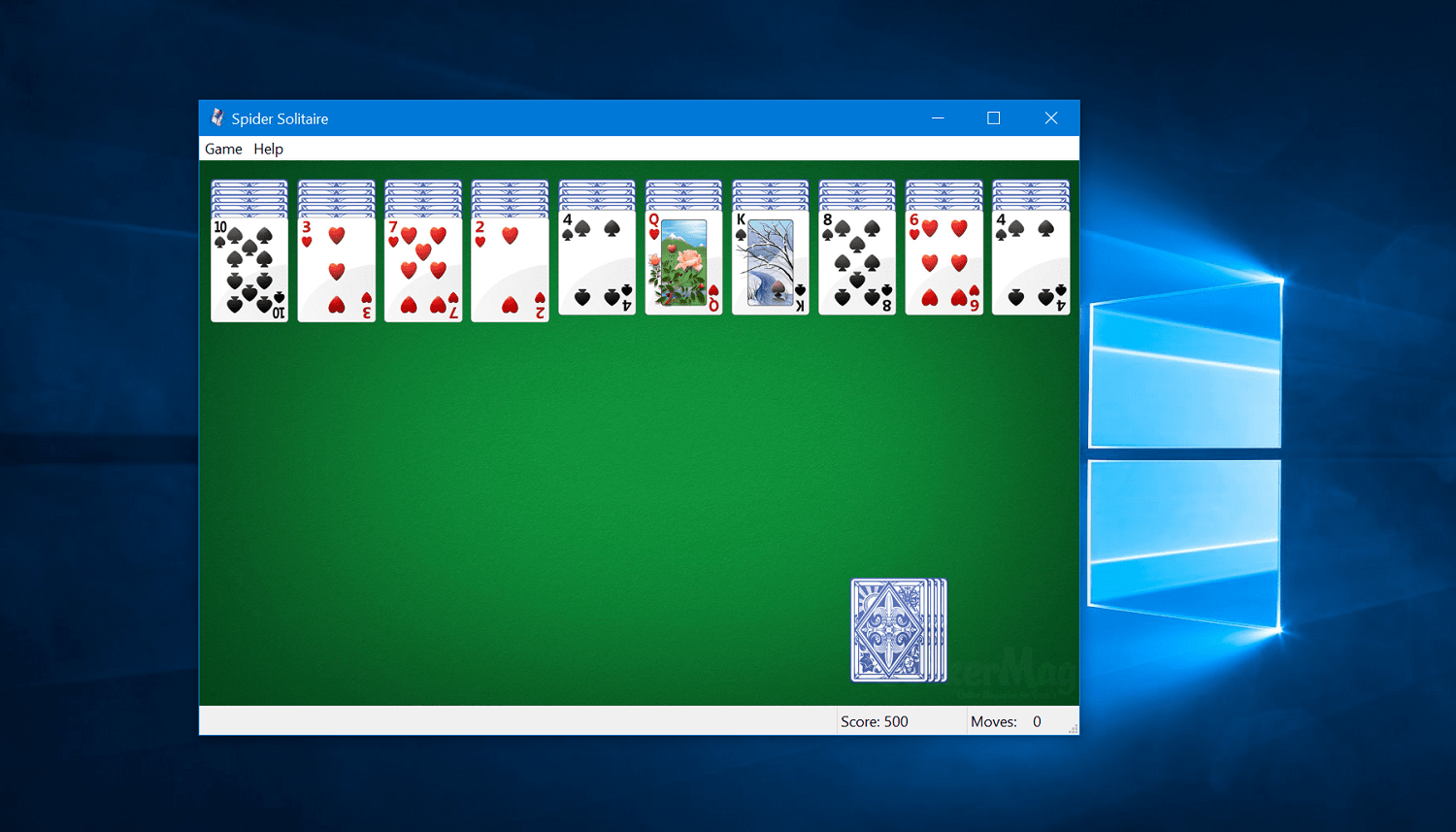Select the Queen of hearts card
1456x832 pixels.
pos(683,261)
